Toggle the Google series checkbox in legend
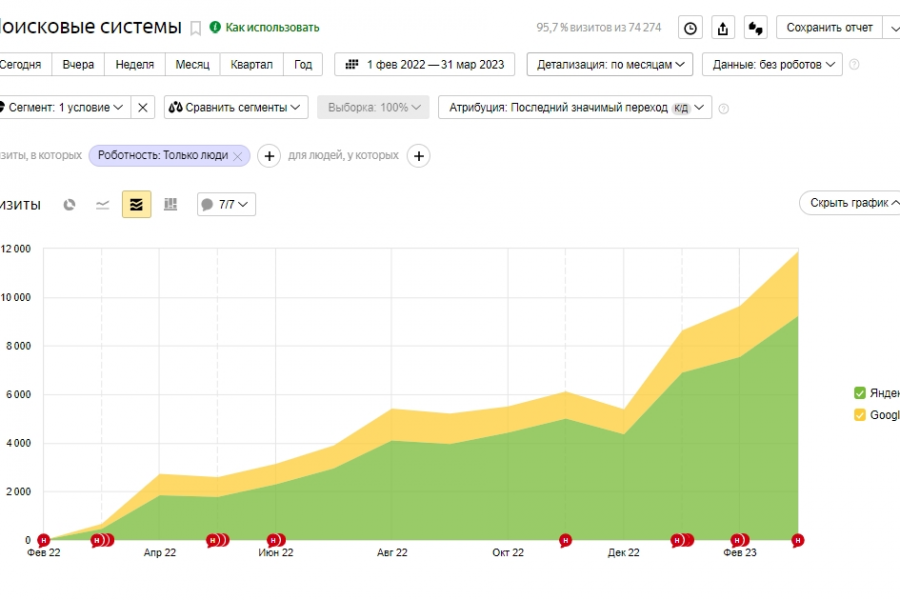900x600 pixels. (x=859, y=415)
